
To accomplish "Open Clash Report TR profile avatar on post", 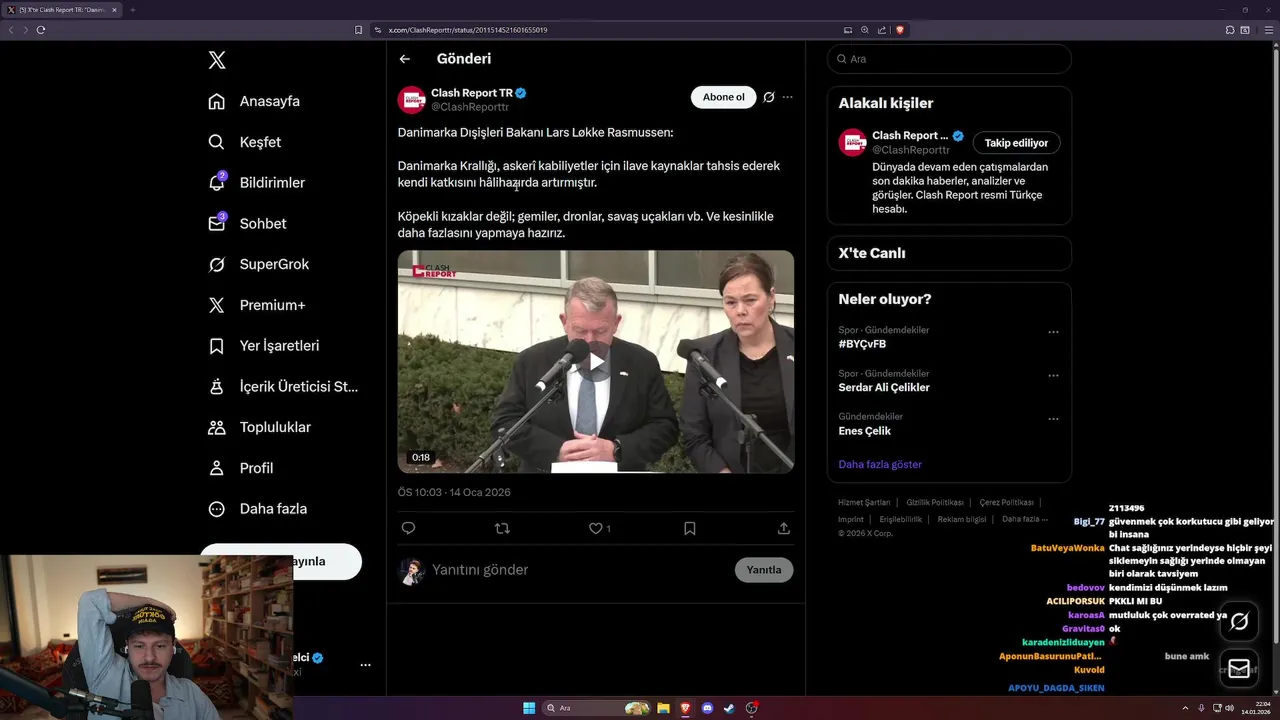I will point(412,100).
